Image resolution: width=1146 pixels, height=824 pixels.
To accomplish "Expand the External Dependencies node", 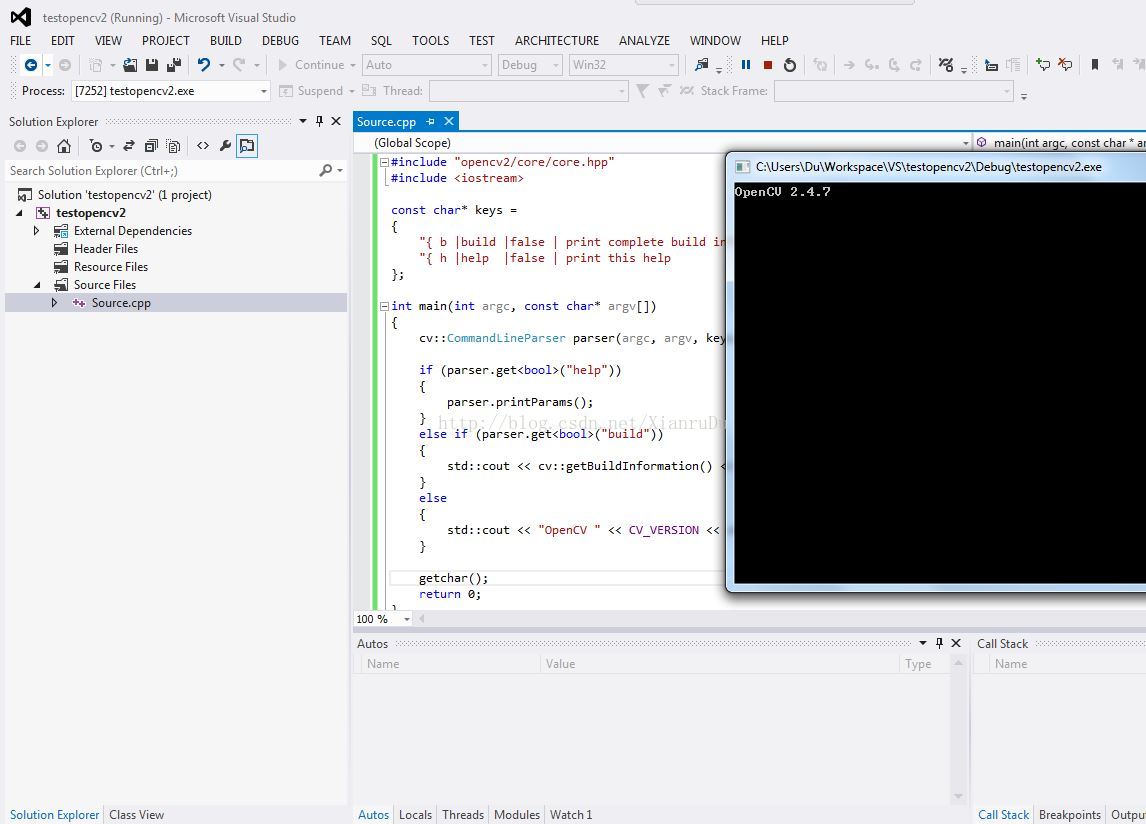I will pyautogui.click(x=37, y=230).
